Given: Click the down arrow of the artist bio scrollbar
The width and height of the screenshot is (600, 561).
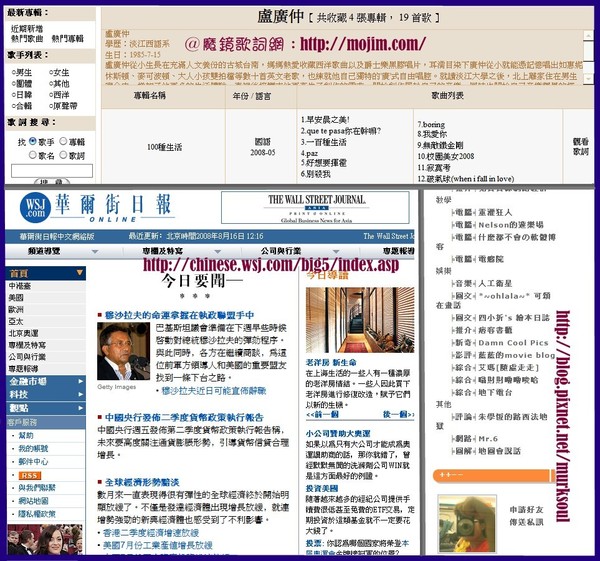Looking at the screenshot, I should pos(588,78).
